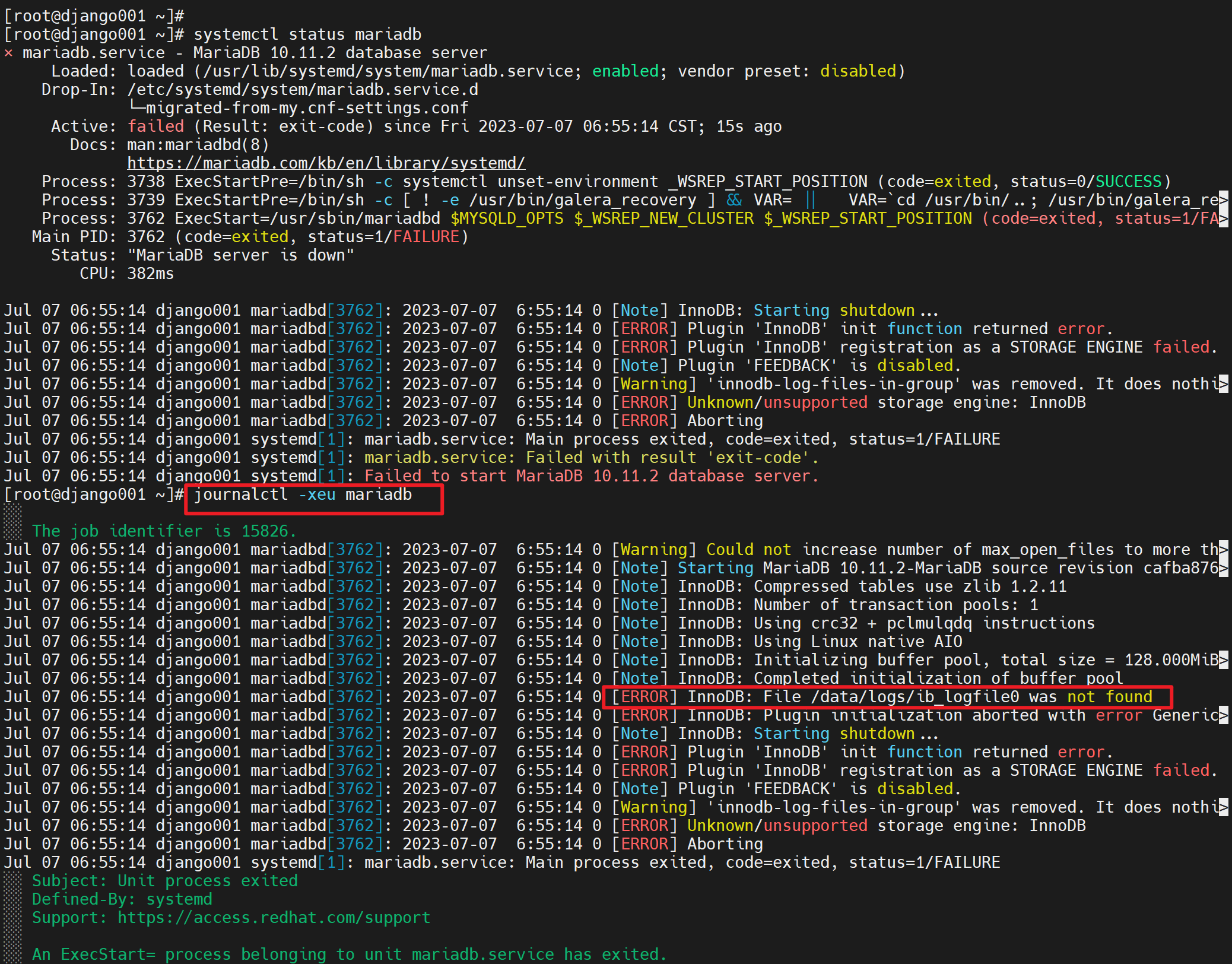Open the access.redhat.com support link
1232x964 pixels.
[x=273, y=918]
